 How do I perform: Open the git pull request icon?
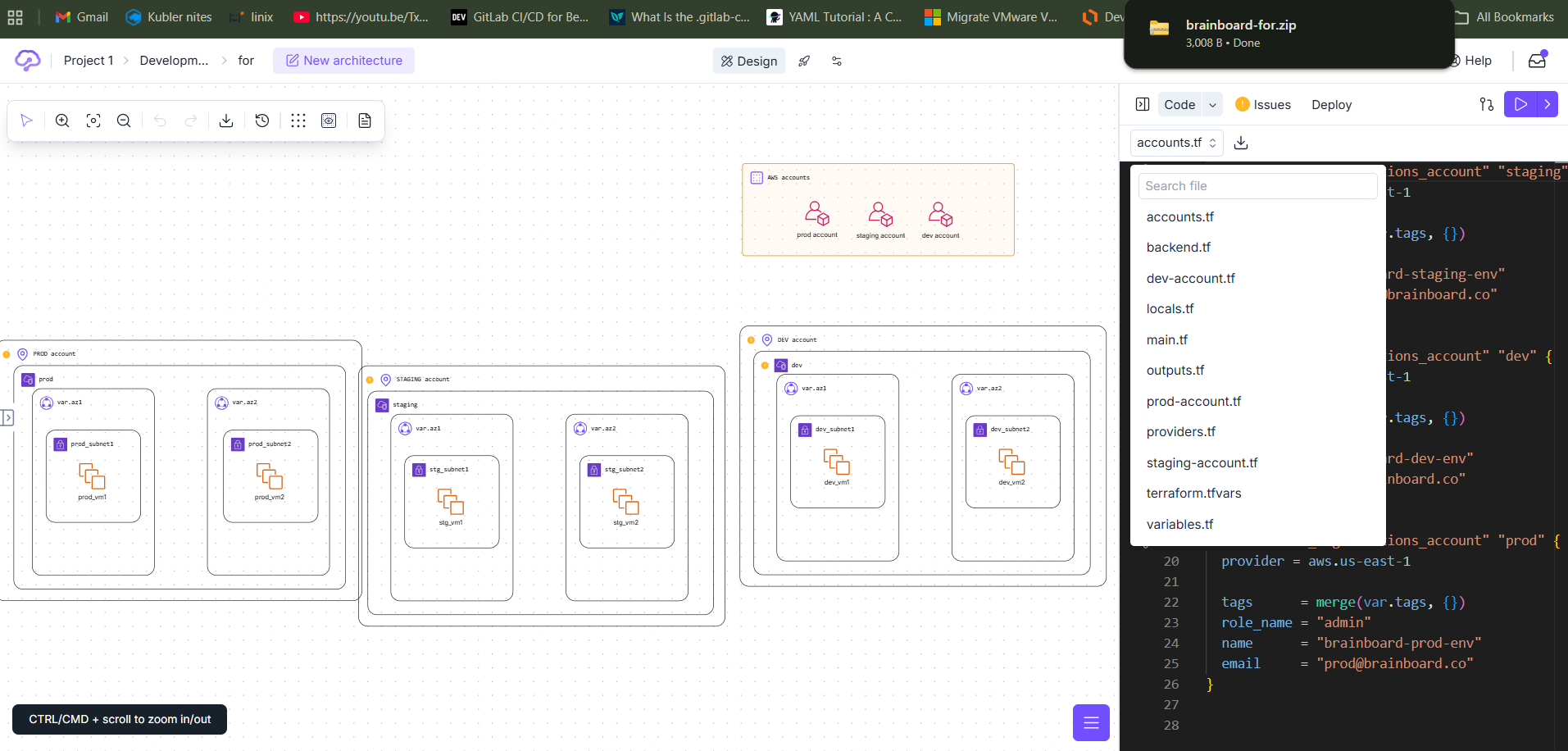point(1486,104)
